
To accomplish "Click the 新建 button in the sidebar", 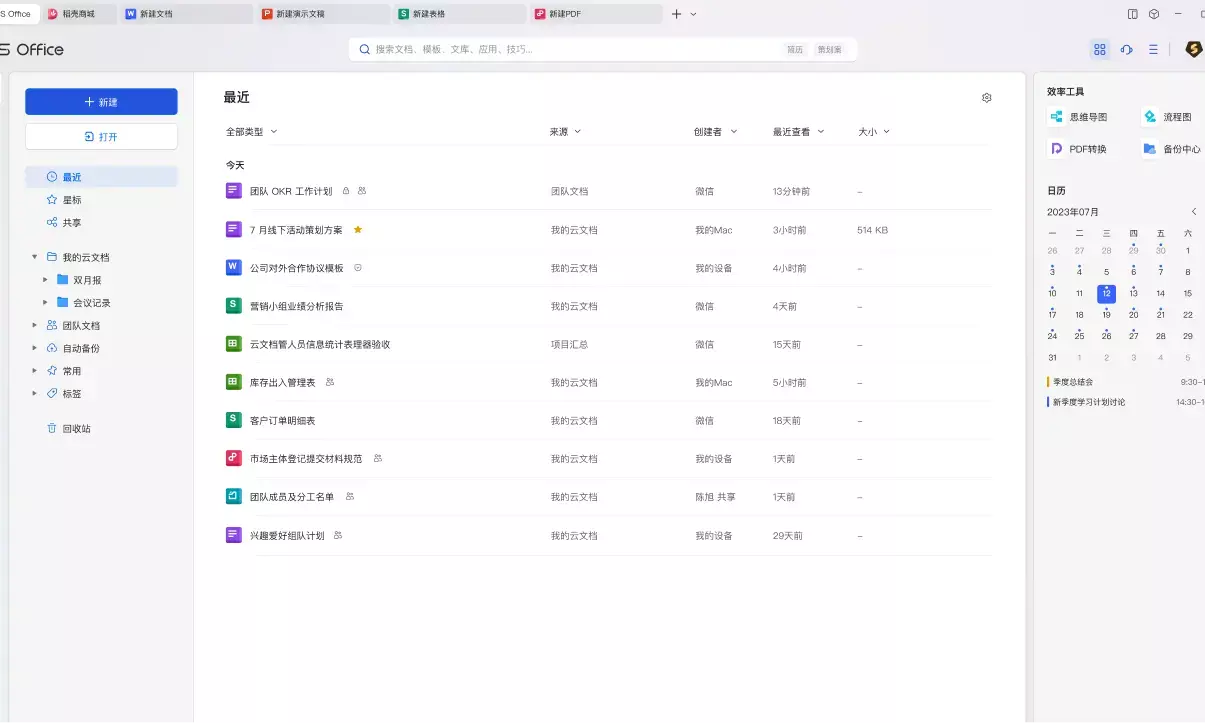I will 101,101.
